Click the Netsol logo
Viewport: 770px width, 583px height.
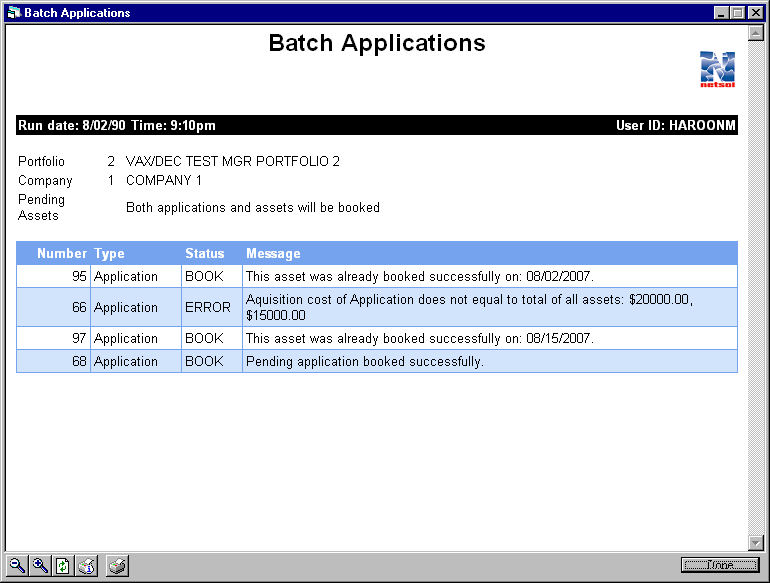coord(717,69)
